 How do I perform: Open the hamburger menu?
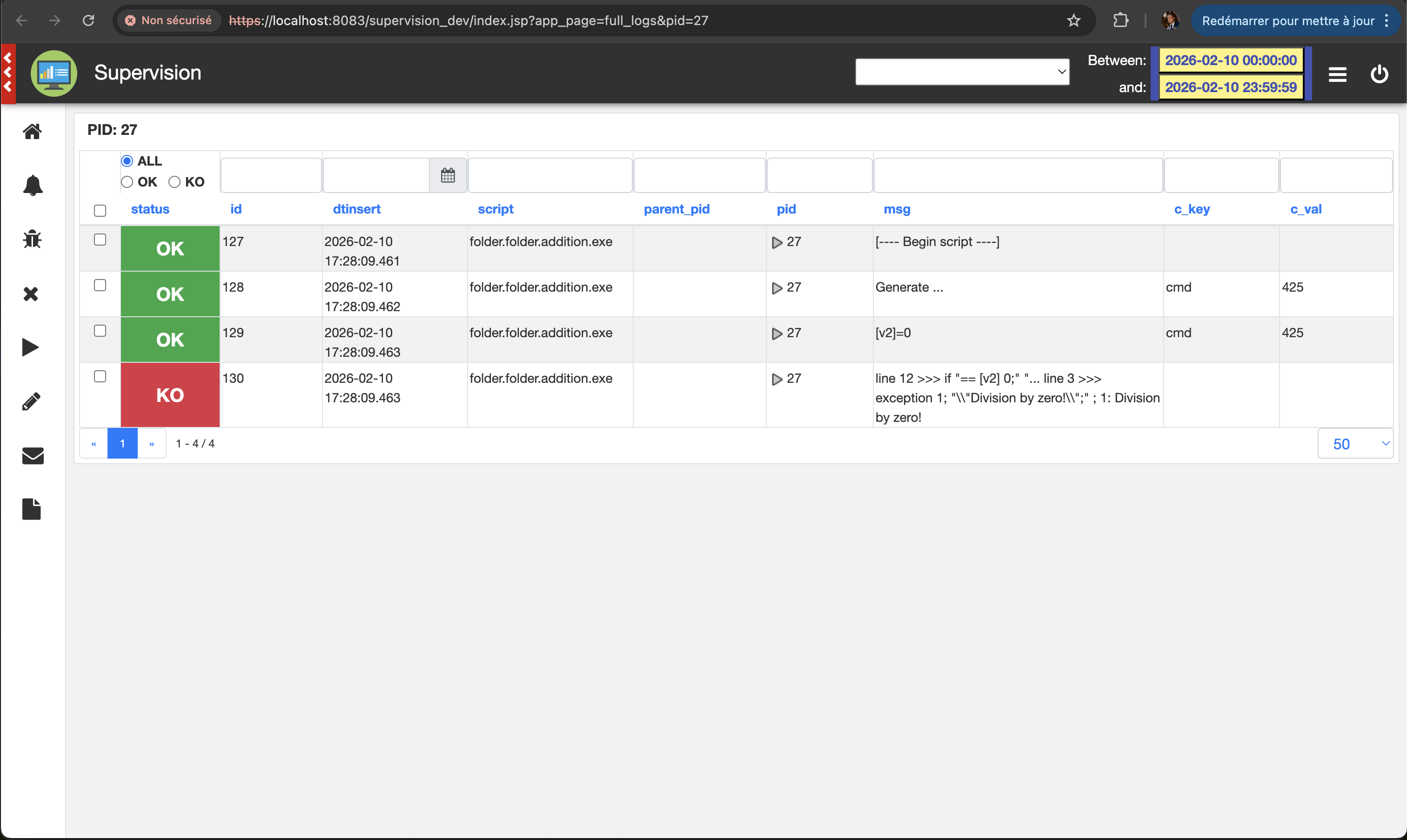(x=1337, y=74)
